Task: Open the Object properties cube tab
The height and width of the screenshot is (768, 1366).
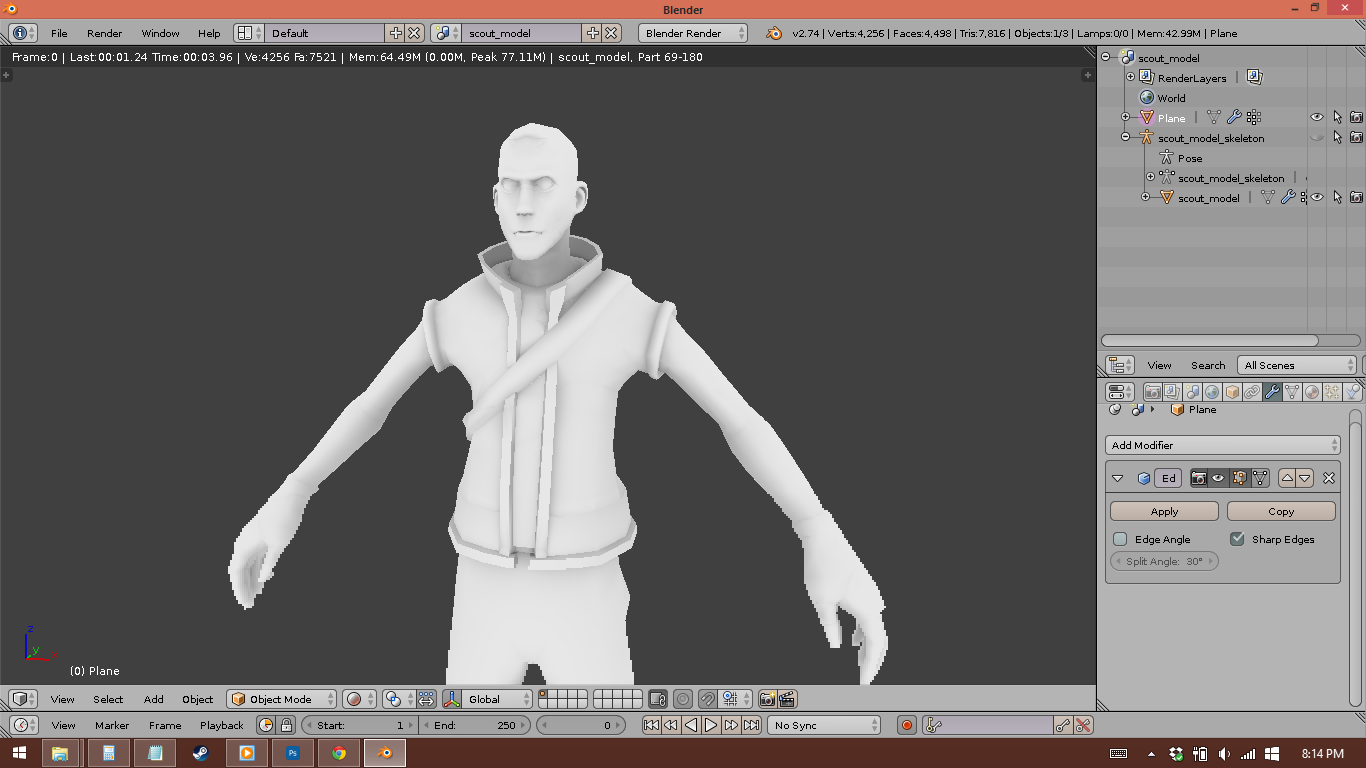Action: pyautogui.click(x=1232, y=392)
